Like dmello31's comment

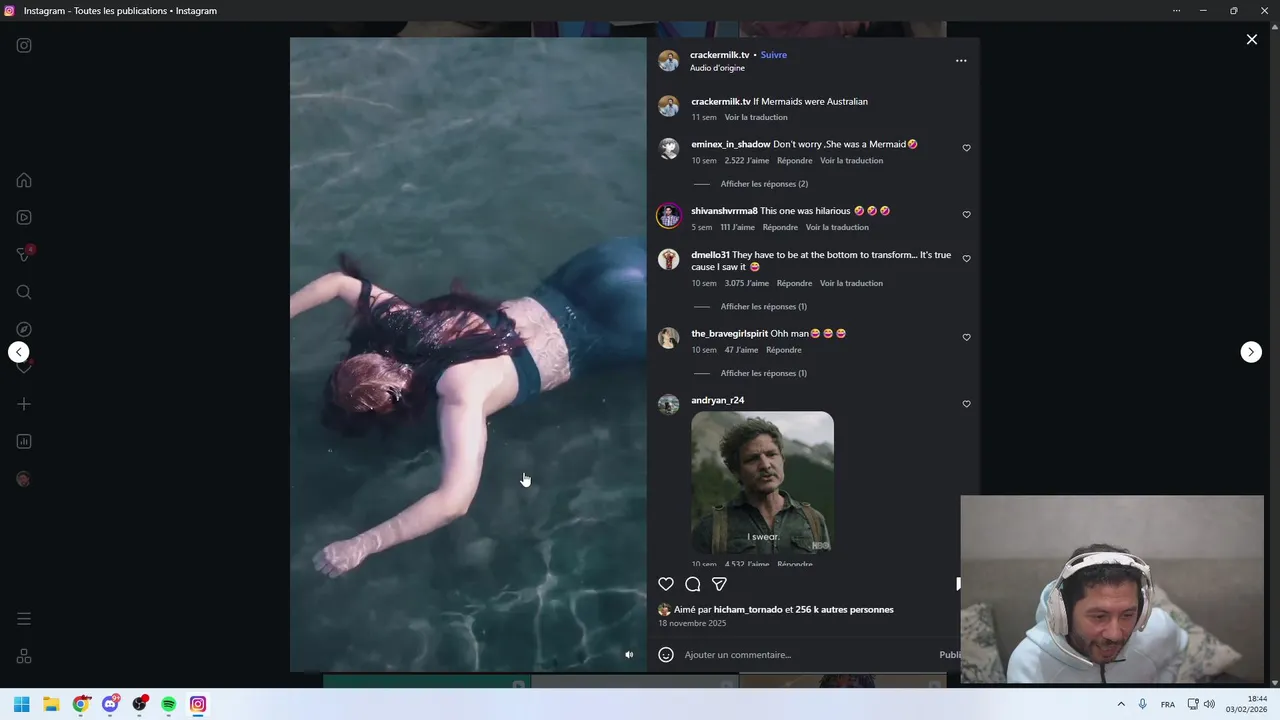pyautogui.click(x=966, y=259)
